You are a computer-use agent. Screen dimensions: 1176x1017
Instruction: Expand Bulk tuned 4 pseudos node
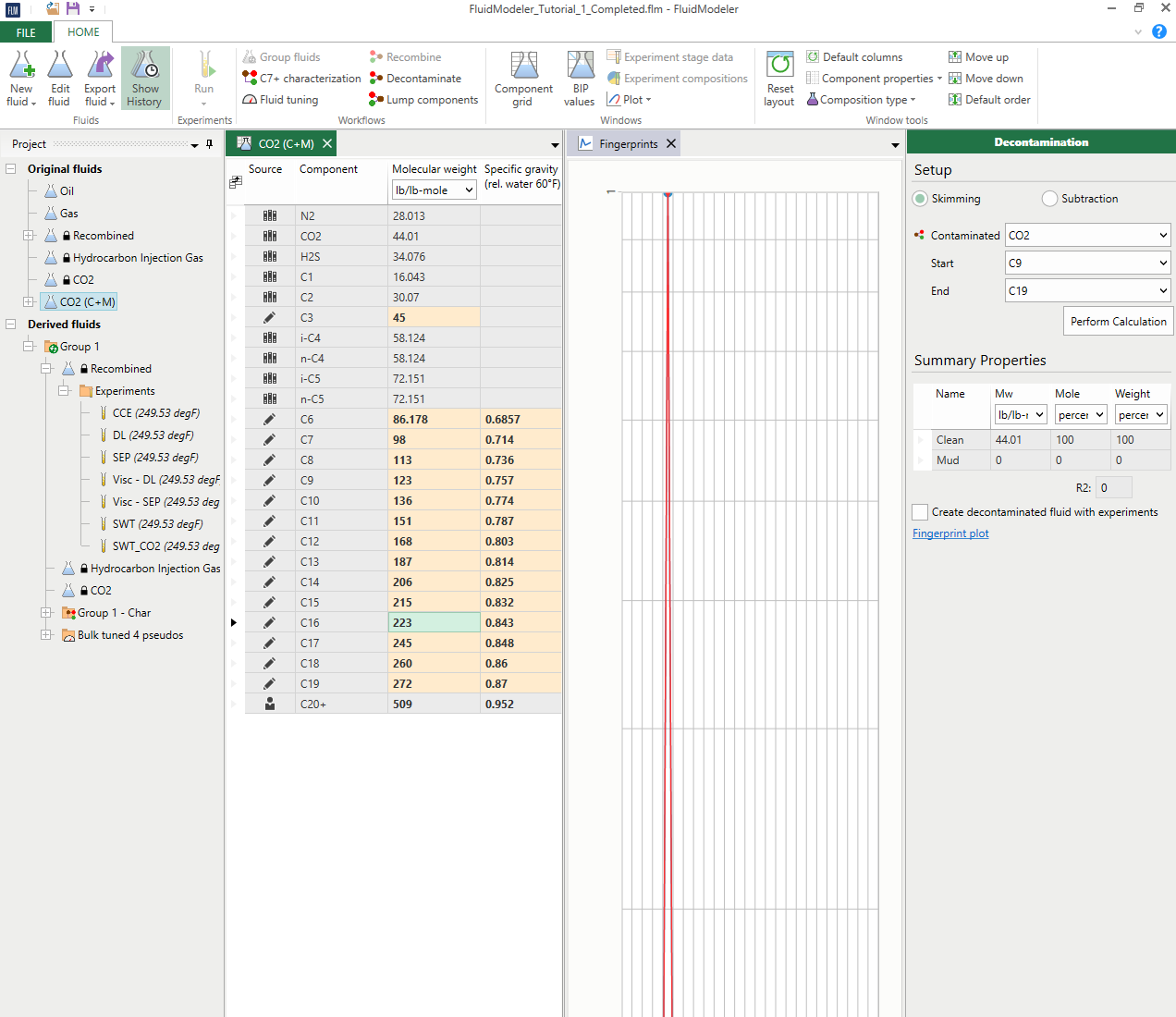pos(46,635)
